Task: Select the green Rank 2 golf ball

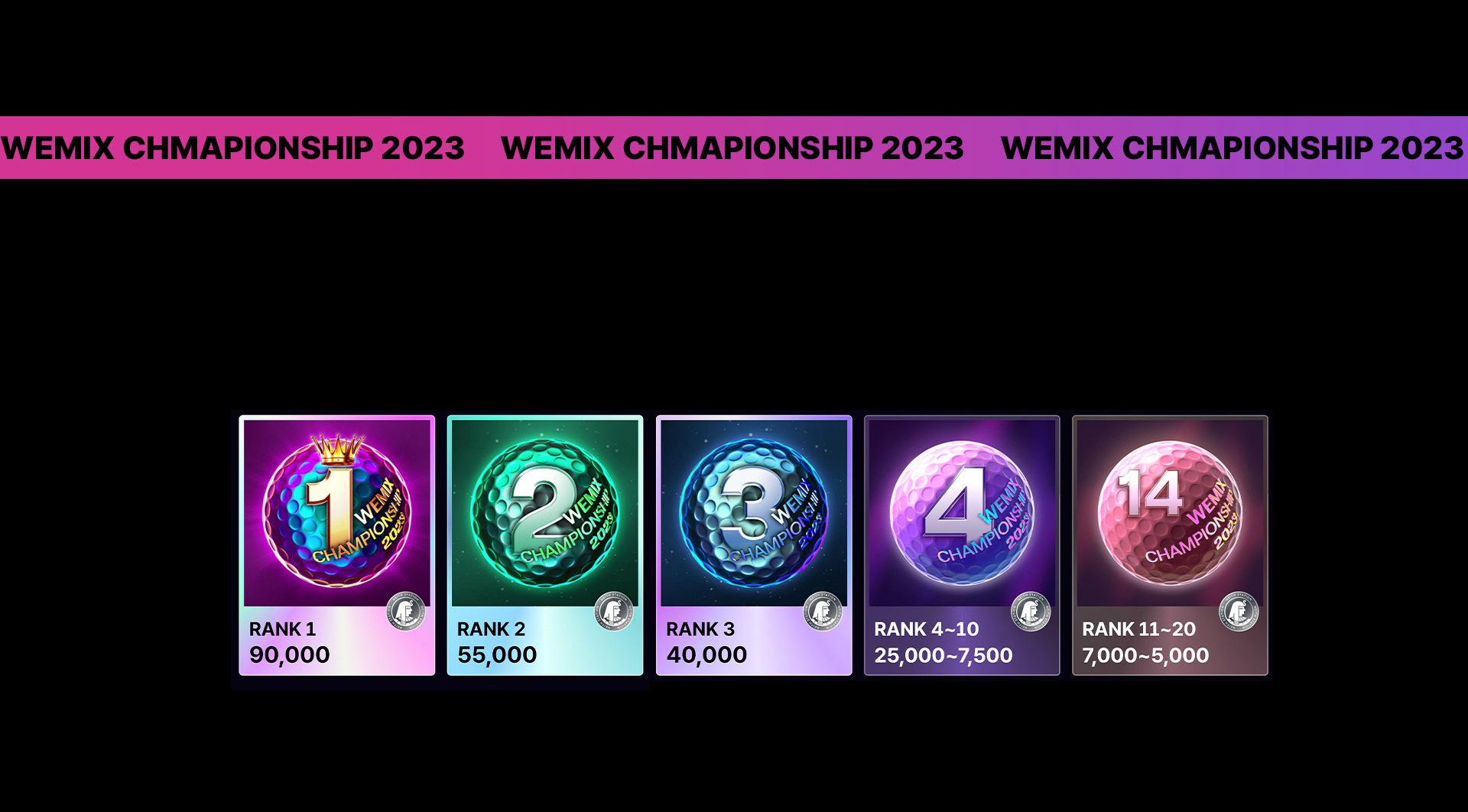Action: pos(544,513)
